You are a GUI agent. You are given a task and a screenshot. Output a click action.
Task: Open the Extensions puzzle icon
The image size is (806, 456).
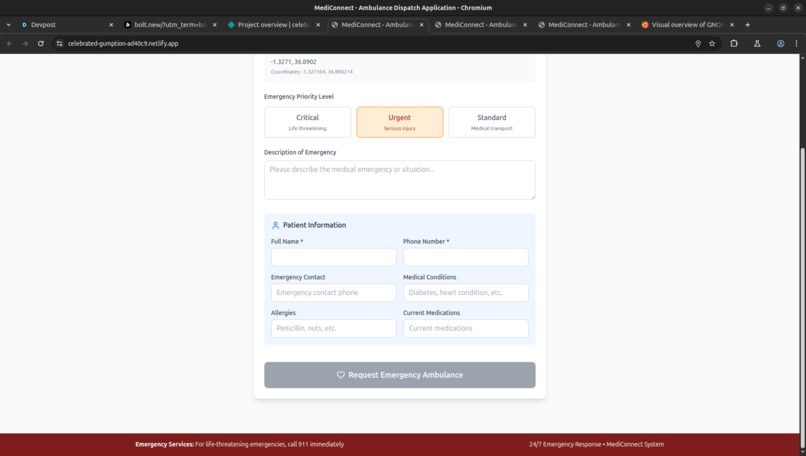tap(734, 44)
